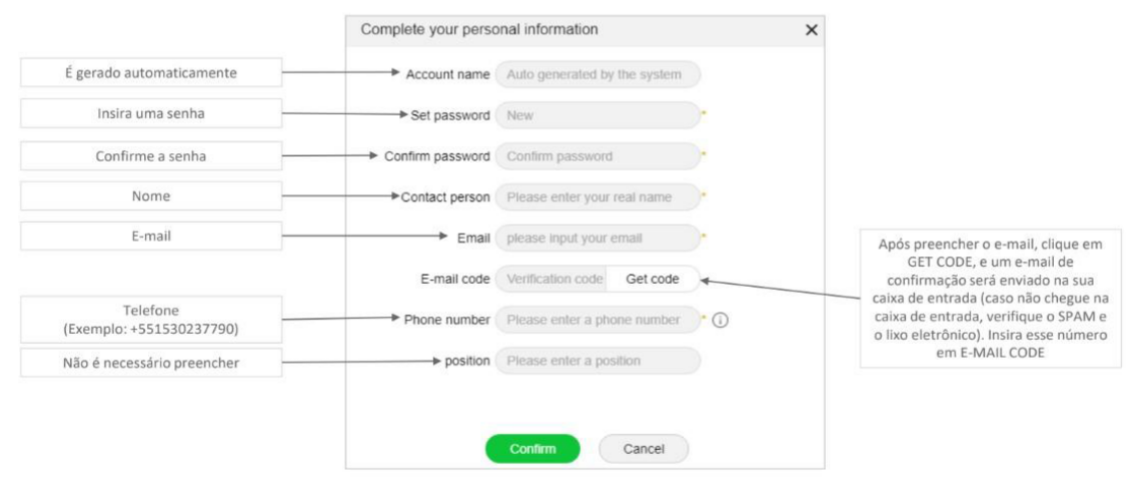Click the Cancel button
Screen dimensions: 1129x487
click(644, 449)
